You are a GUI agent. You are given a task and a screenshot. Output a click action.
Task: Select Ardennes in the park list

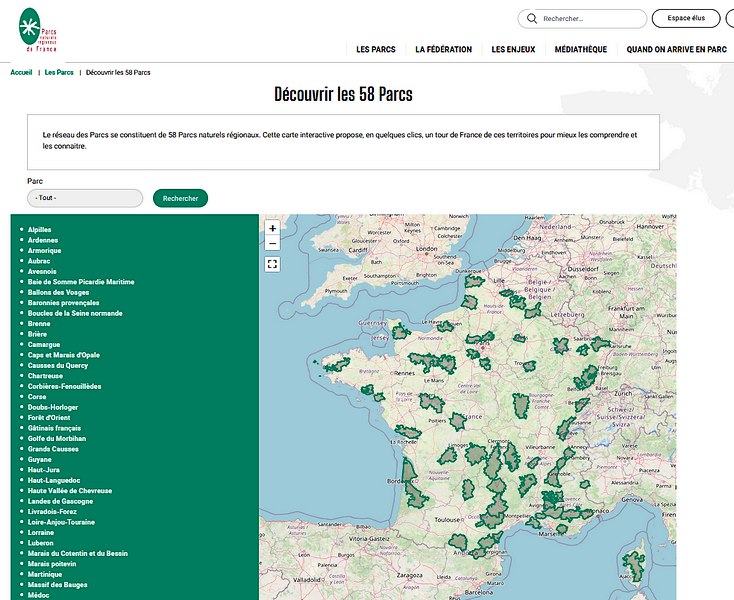43,240
